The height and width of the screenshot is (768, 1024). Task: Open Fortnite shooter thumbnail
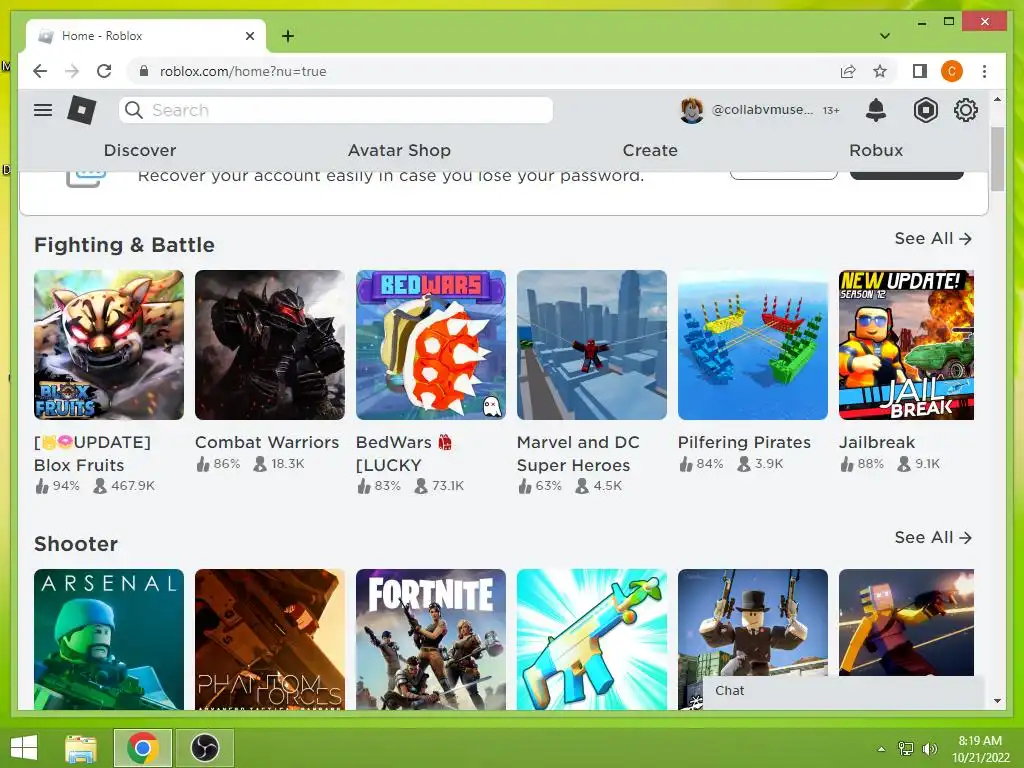tap(431, 639)
